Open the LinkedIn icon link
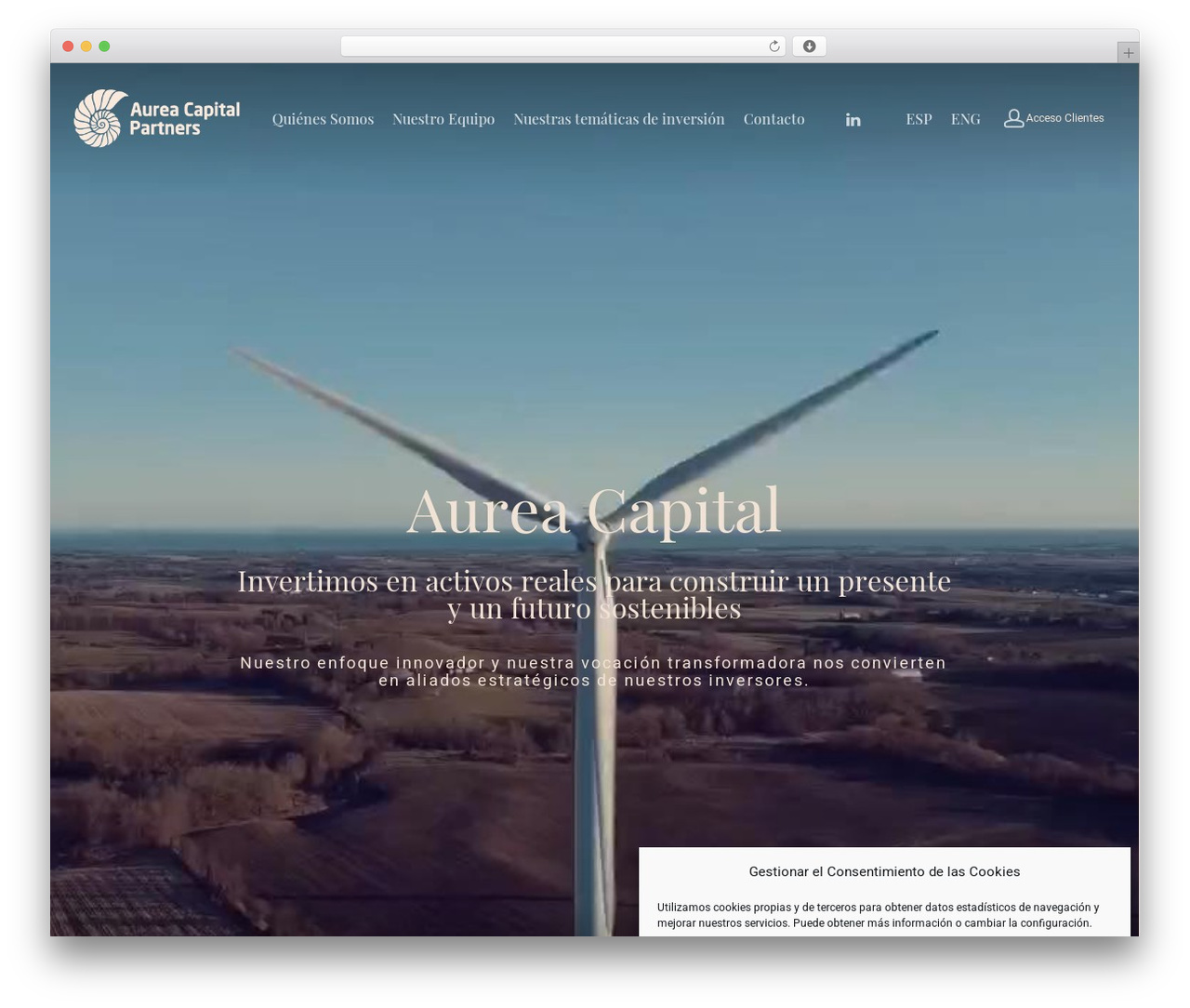This screenshot has width=1190, height=1008. click(x=853, y=119)
